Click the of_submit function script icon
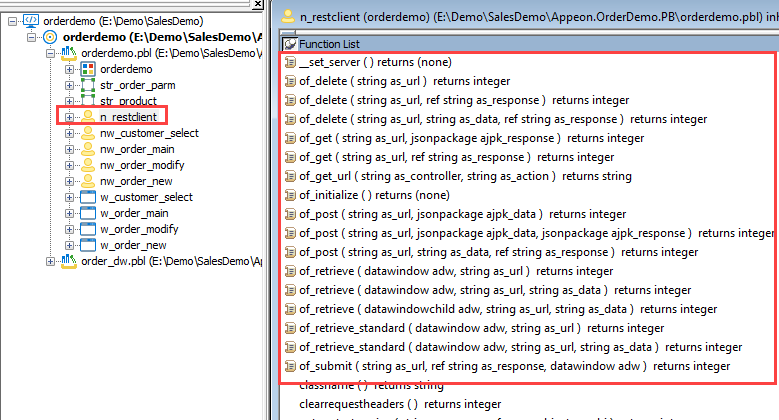This screenshot has width=779, height=420. click(290, 366)
